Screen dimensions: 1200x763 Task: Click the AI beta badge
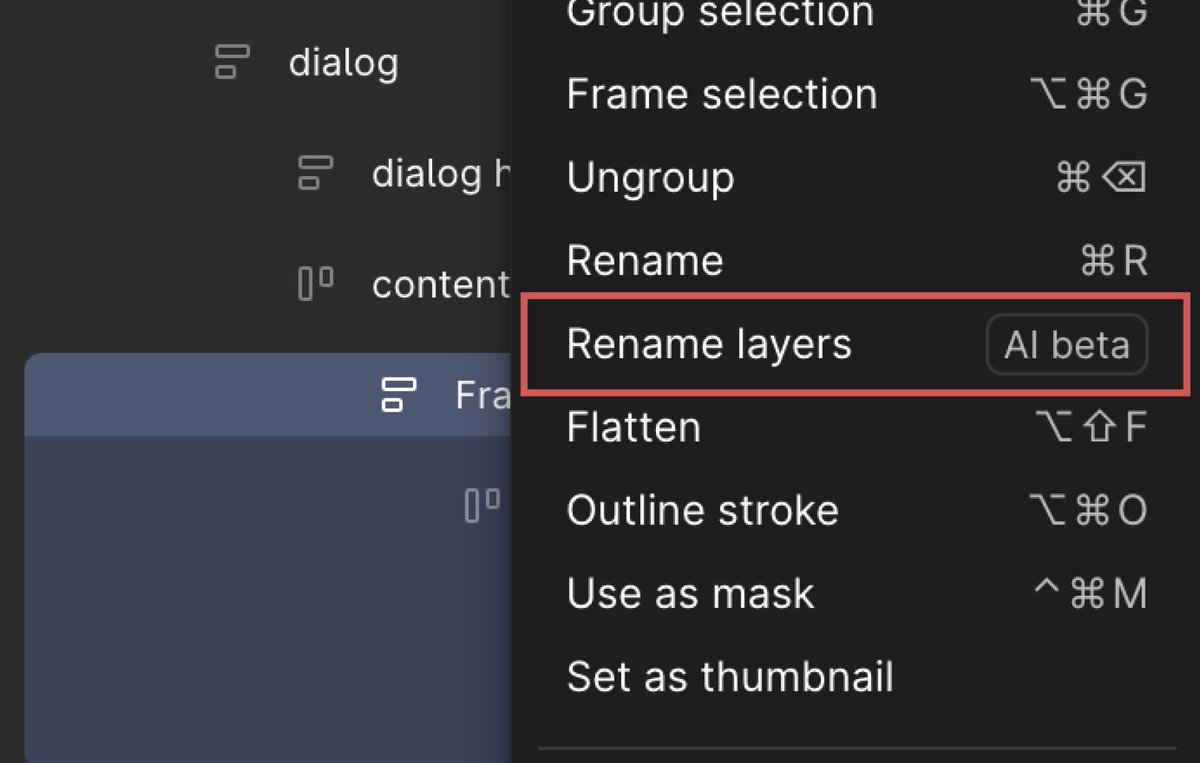(x=1066, y=345)
